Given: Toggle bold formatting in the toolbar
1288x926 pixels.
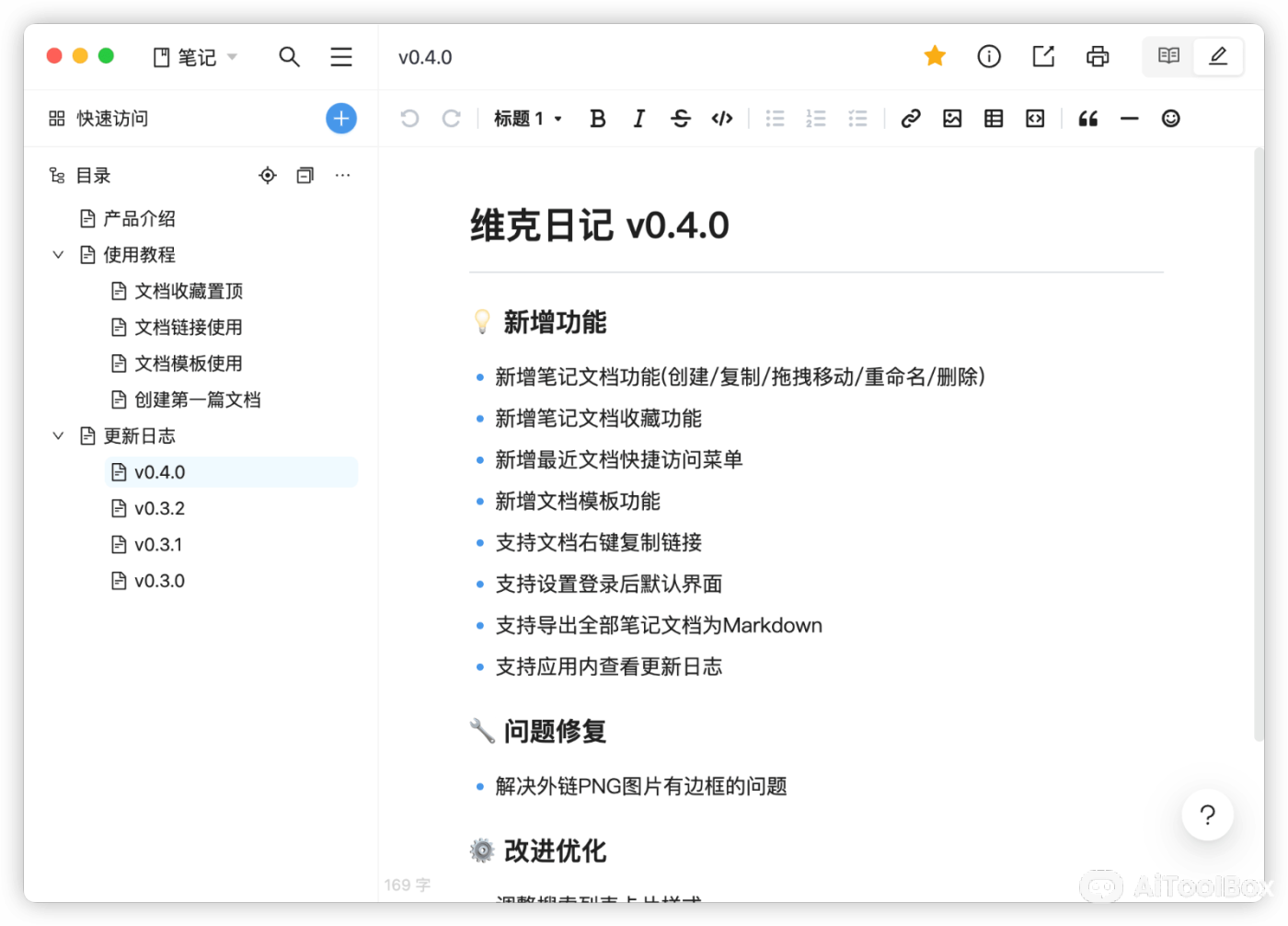Looking at the screenshot, I should tap(597, 118).
